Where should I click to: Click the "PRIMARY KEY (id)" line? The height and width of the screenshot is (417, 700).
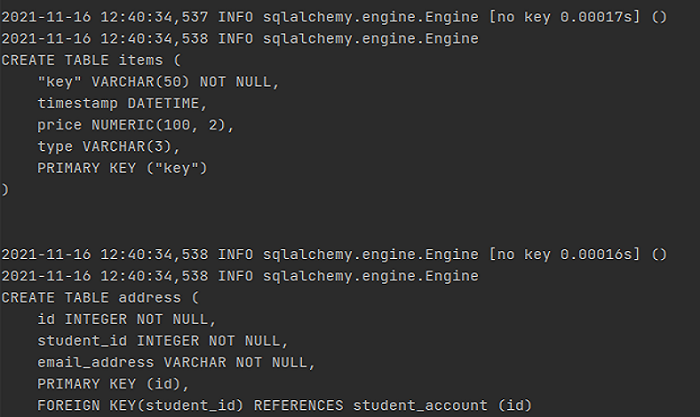click(109, 383)
